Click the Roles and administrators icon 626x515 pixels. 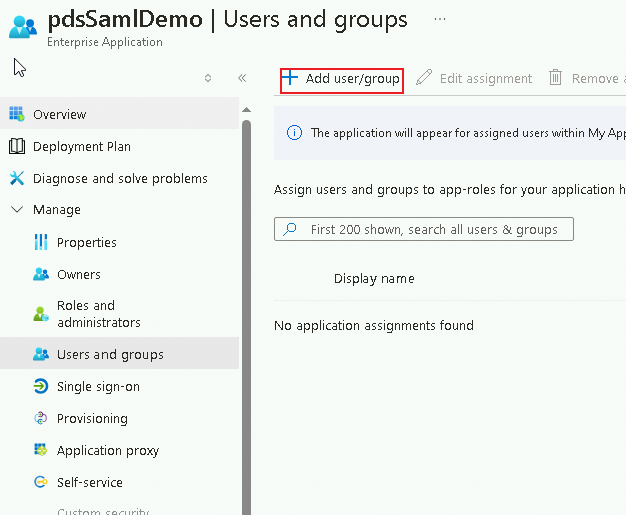41,314
